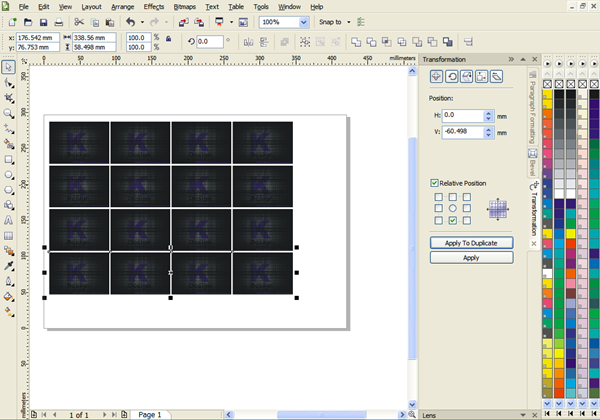This screenshot has width=600, height=420.
Task: Click the Export icon
Action: point(199,22)
